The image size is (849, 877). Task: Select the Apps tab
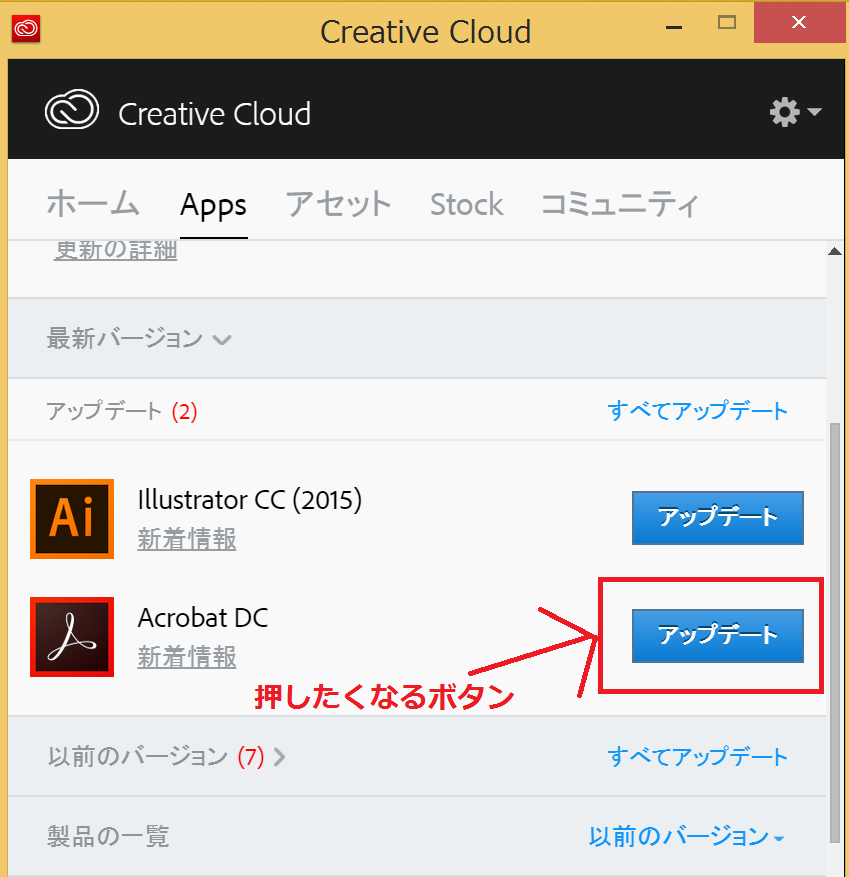click(213, 205)
